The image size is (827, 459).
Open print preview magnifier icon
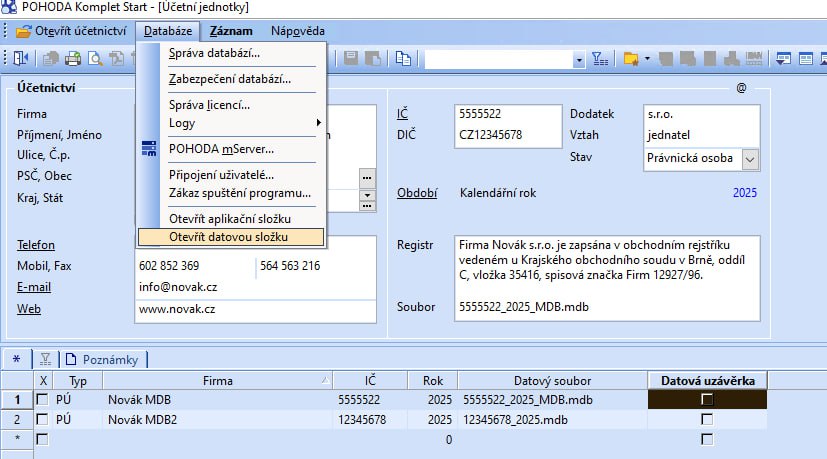95,59
